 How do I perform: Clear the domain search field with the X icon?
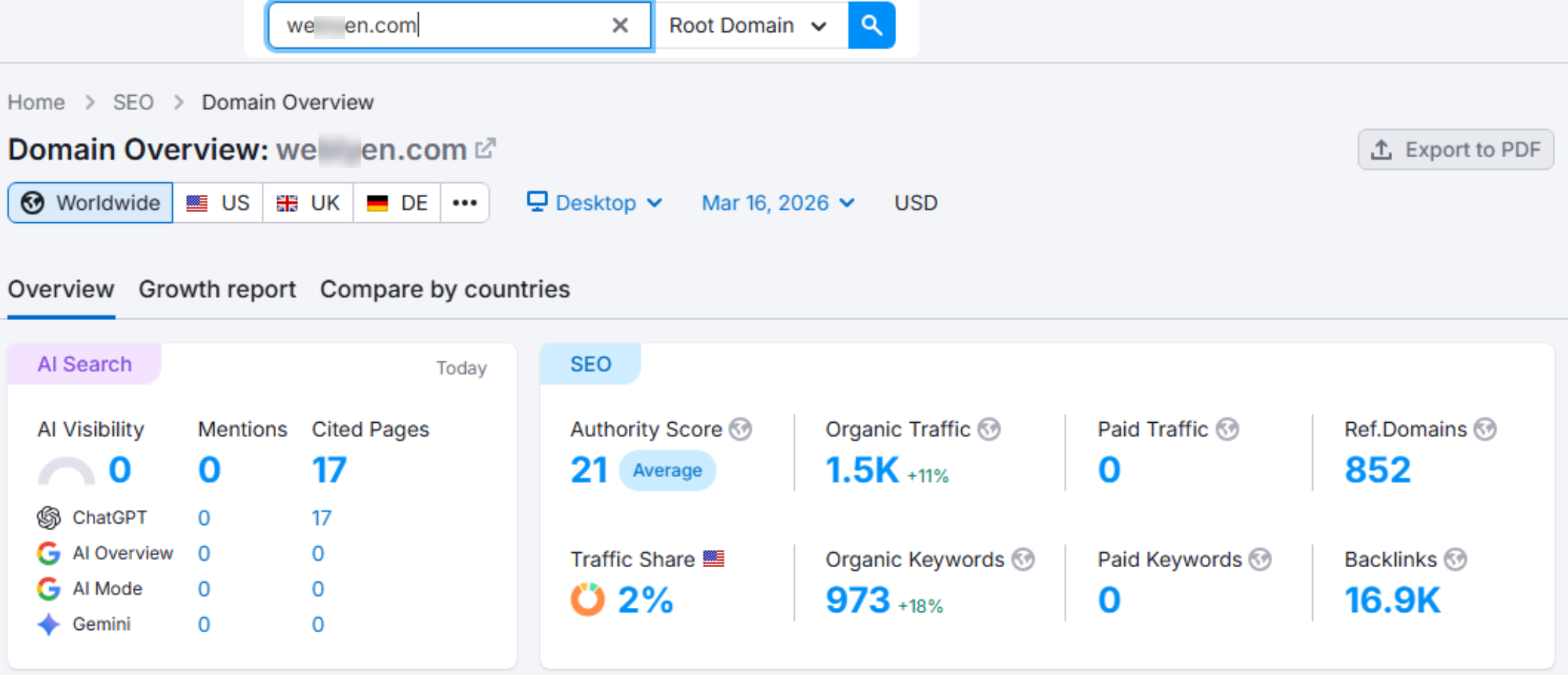point(619,25)
